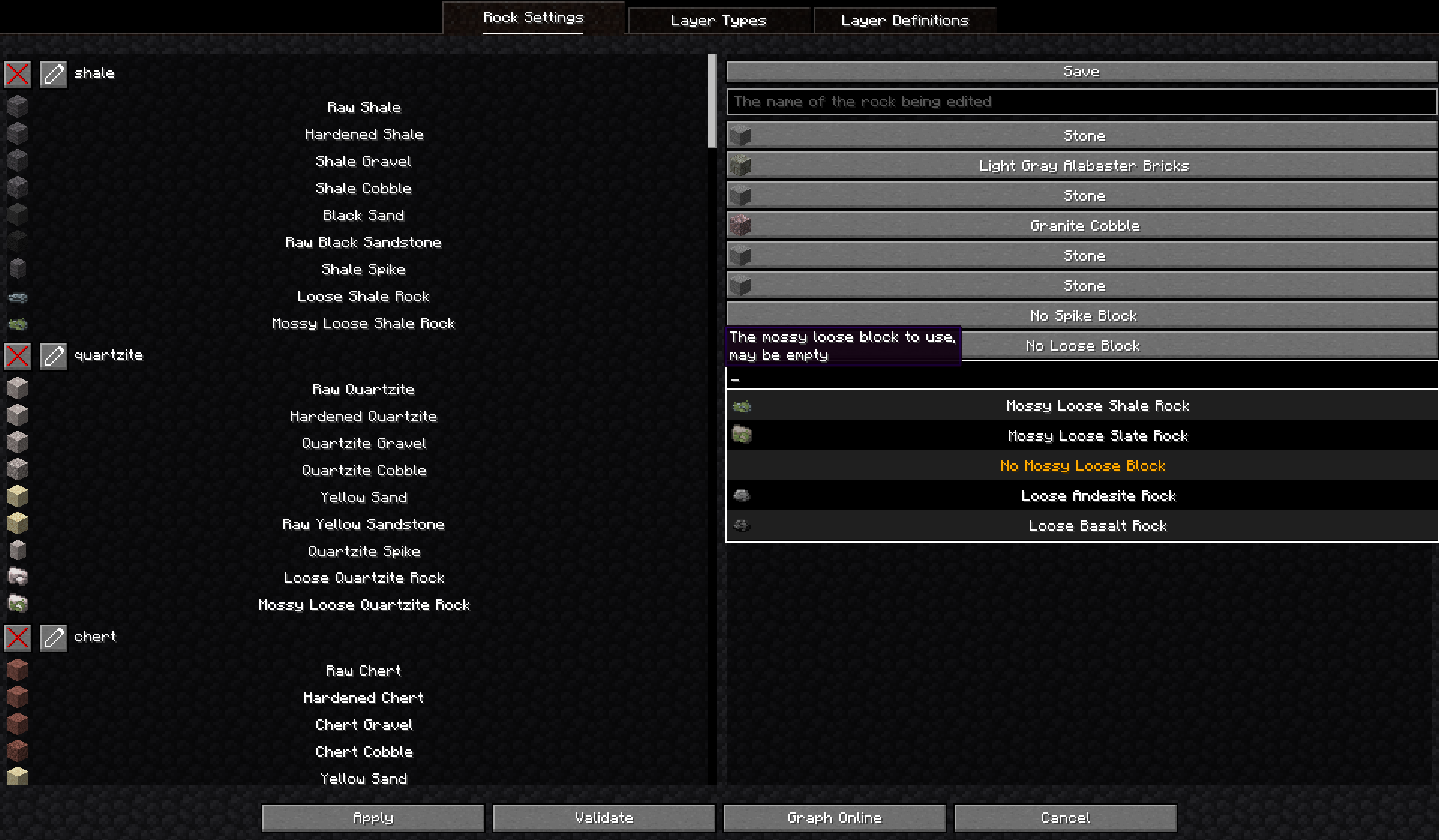Save the rock being edited
The height and width of the screenshot is (840, 1439).
[x=1081, y=71]
